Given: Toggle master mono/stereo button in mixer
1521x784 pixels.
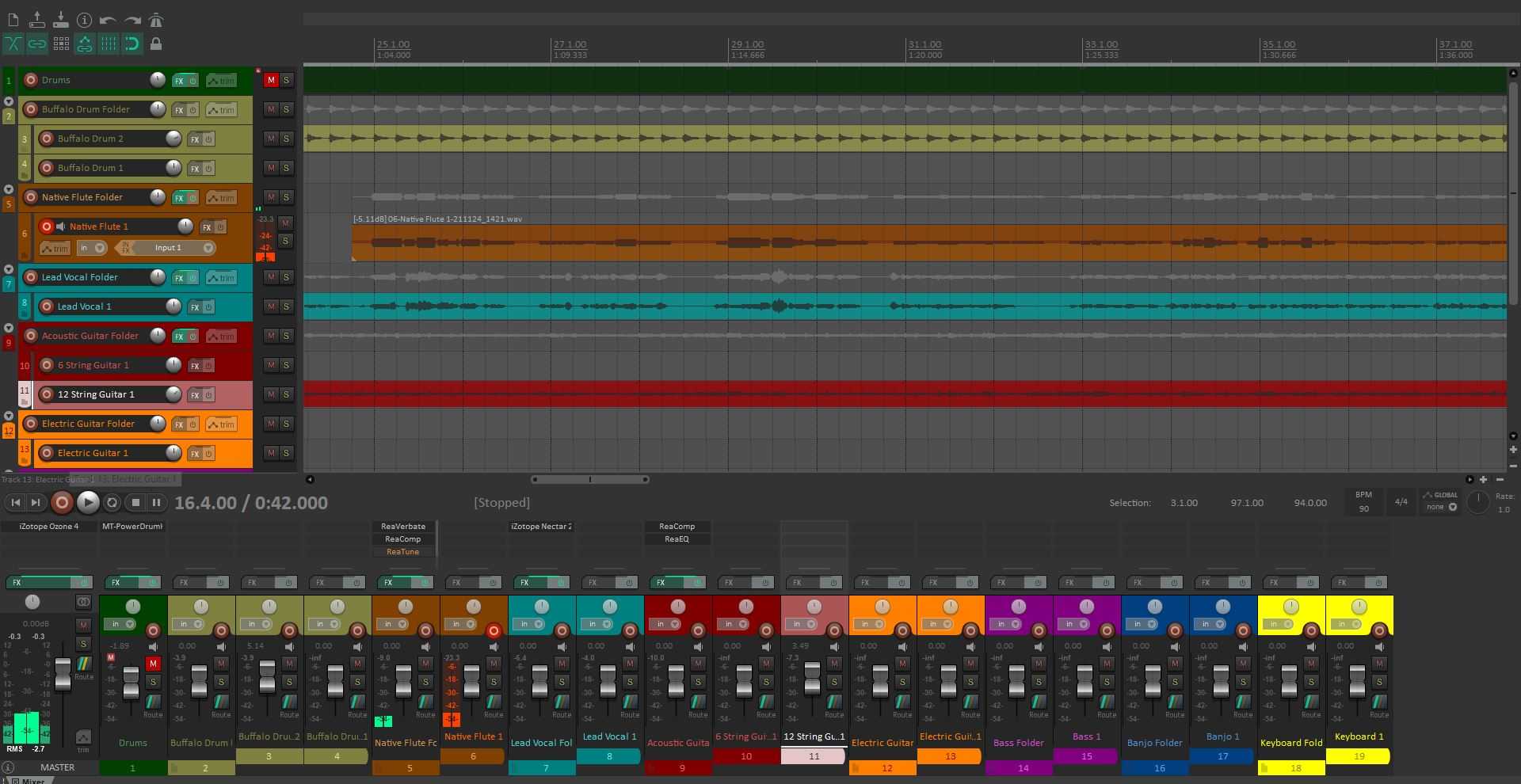Looking at the screenshot, I should 83,602.
